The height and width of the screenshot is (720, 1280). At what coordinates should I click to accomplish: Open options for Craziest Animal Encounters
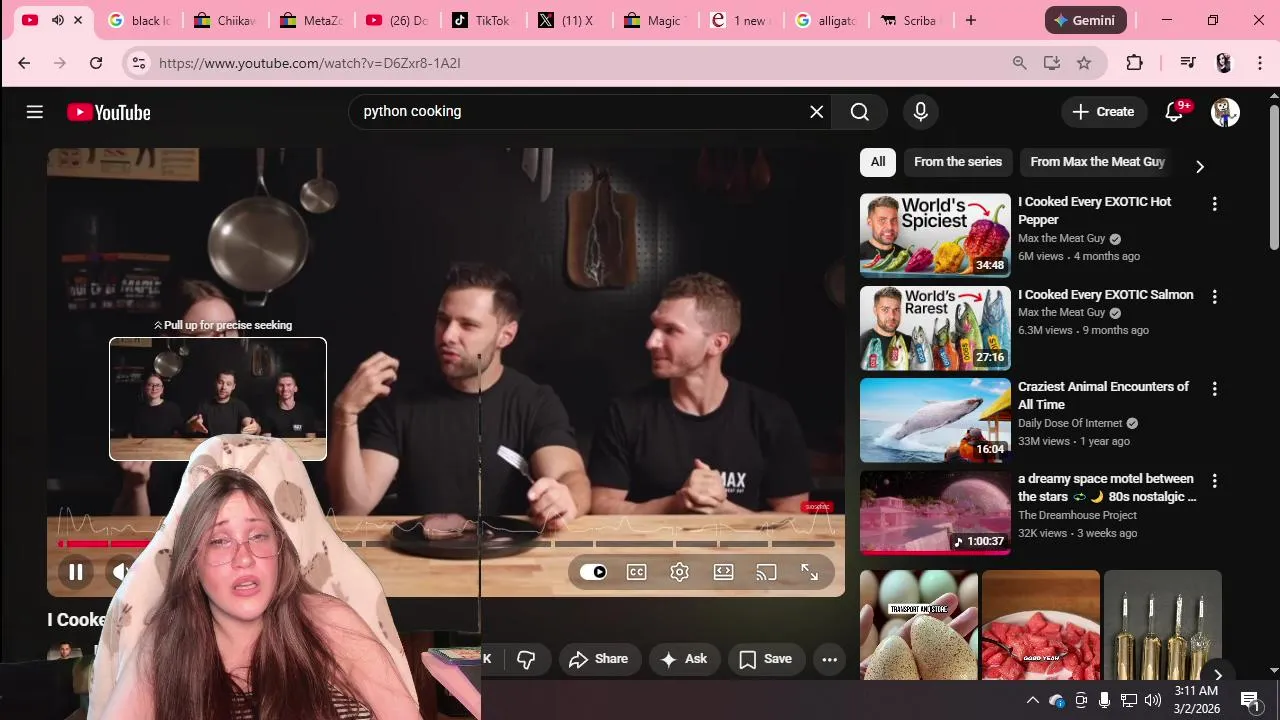click(x=1215, y=389)
